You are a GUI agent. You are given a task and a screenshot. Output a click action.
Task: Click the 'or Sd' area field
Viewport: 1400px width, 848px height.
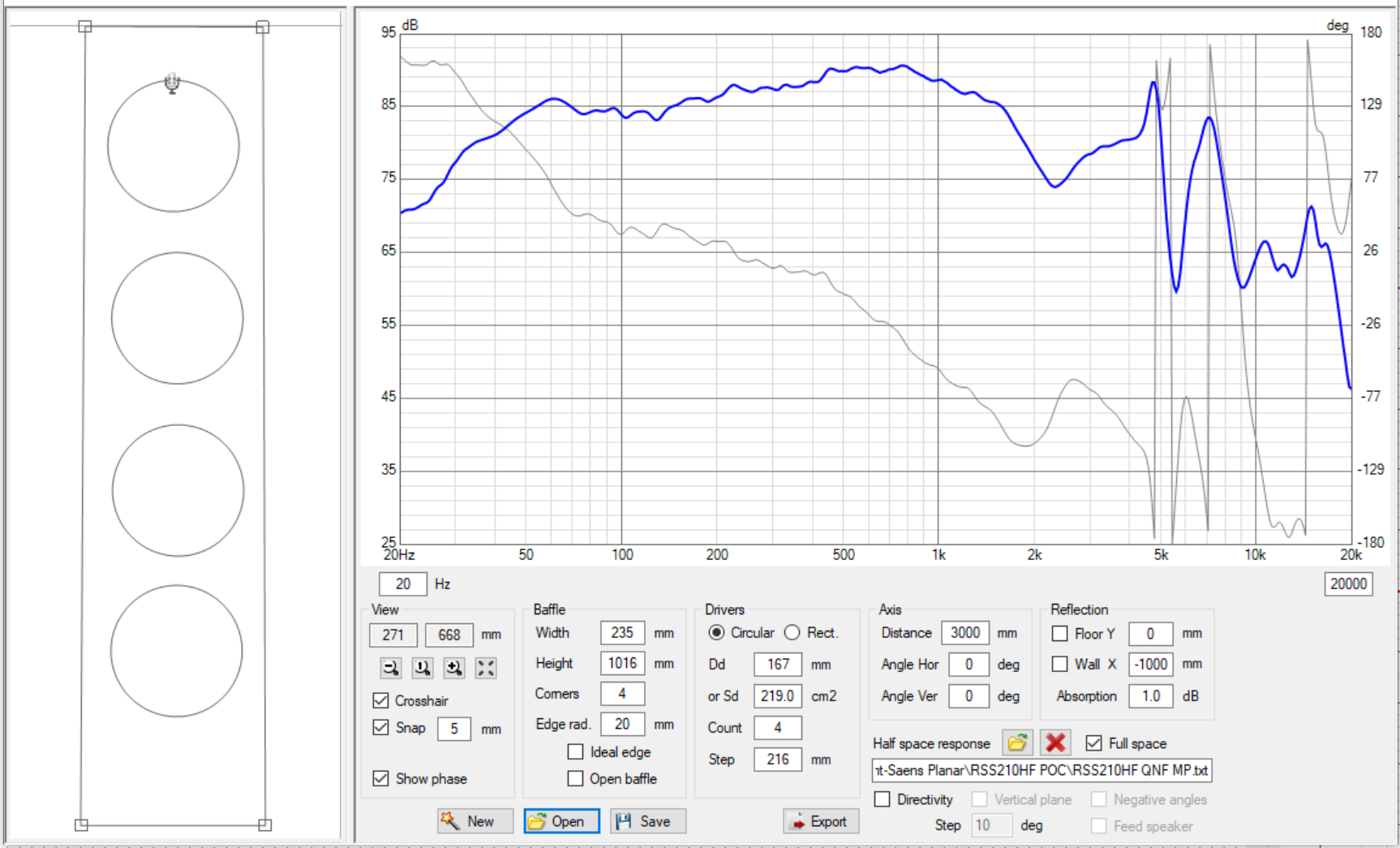pyautogui.click(x=778, y=695)
